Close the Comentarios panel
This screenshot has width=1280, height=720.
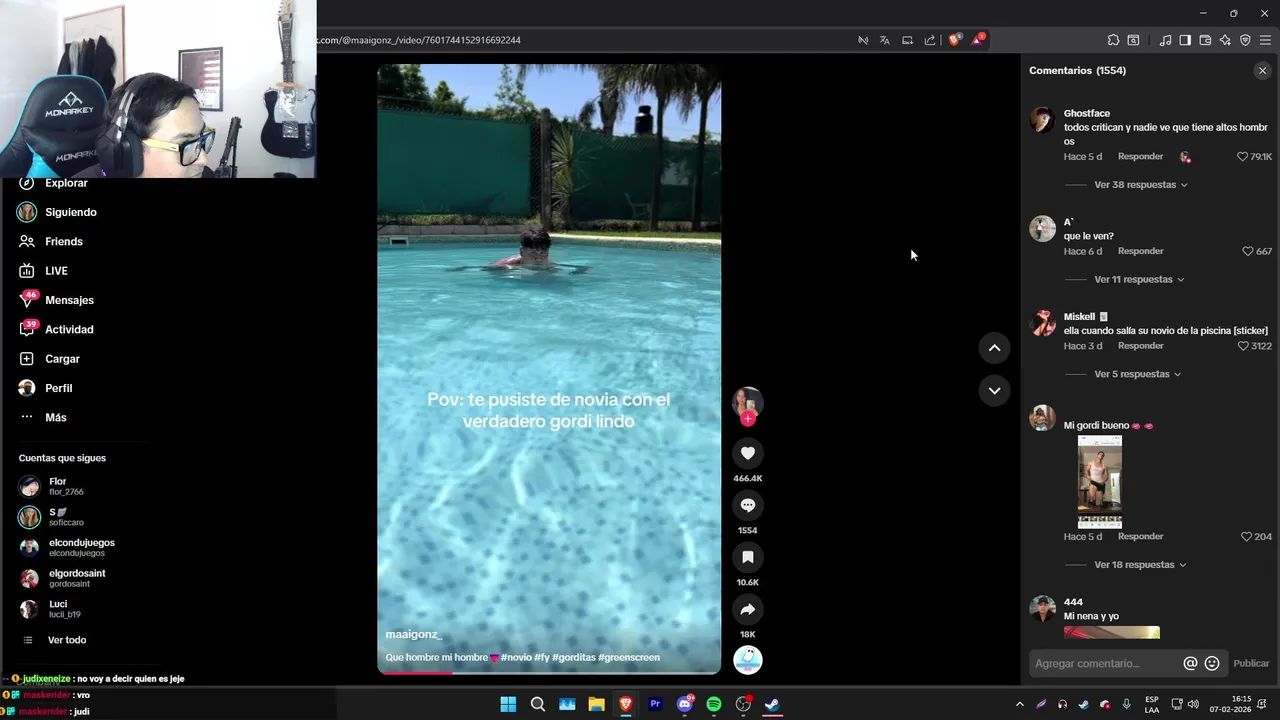[x=1262, y=71]
